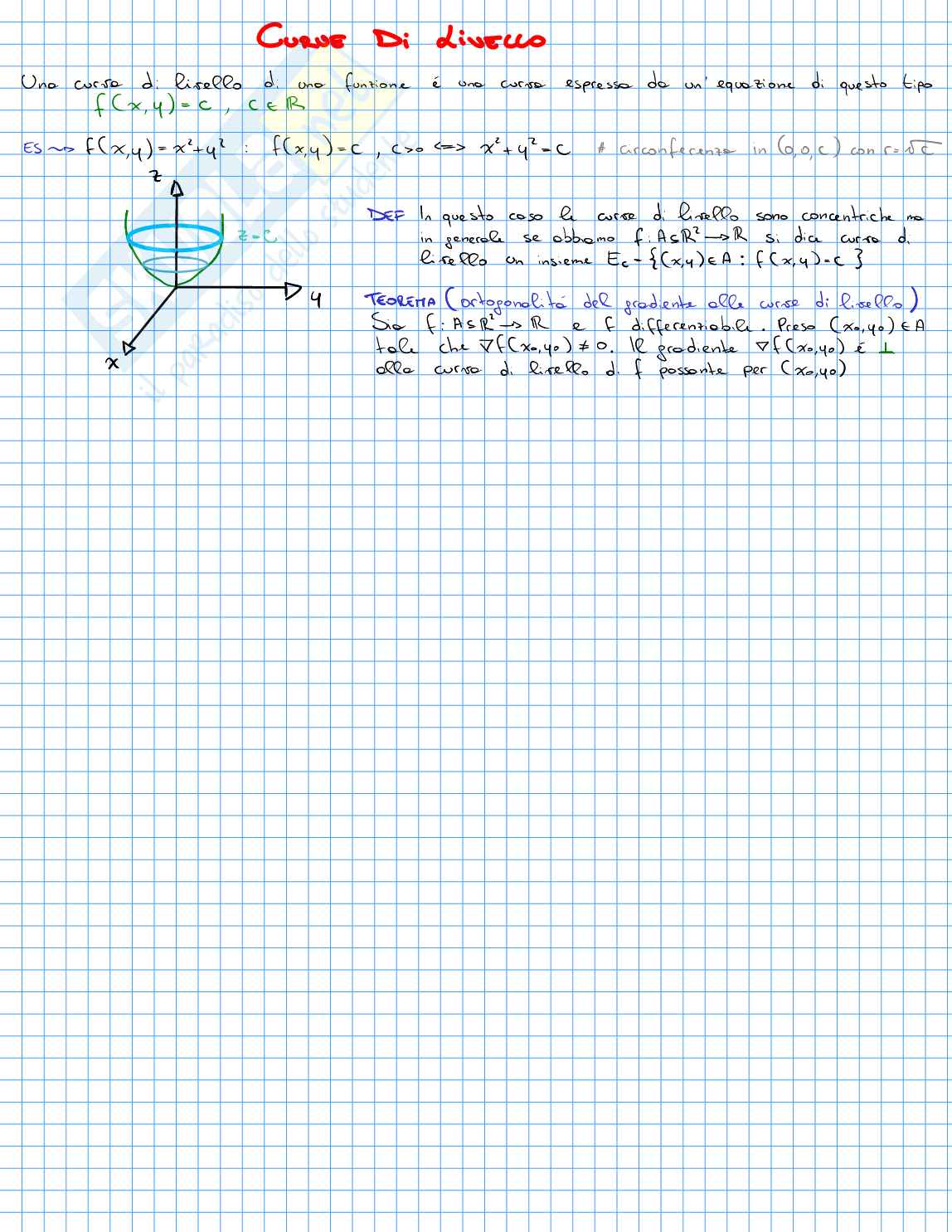Image resolution: width=952 pixels, height=1232 pixels.
Task: Click the small lower ellipse inside the paraboloid
Action: point(174,267)
